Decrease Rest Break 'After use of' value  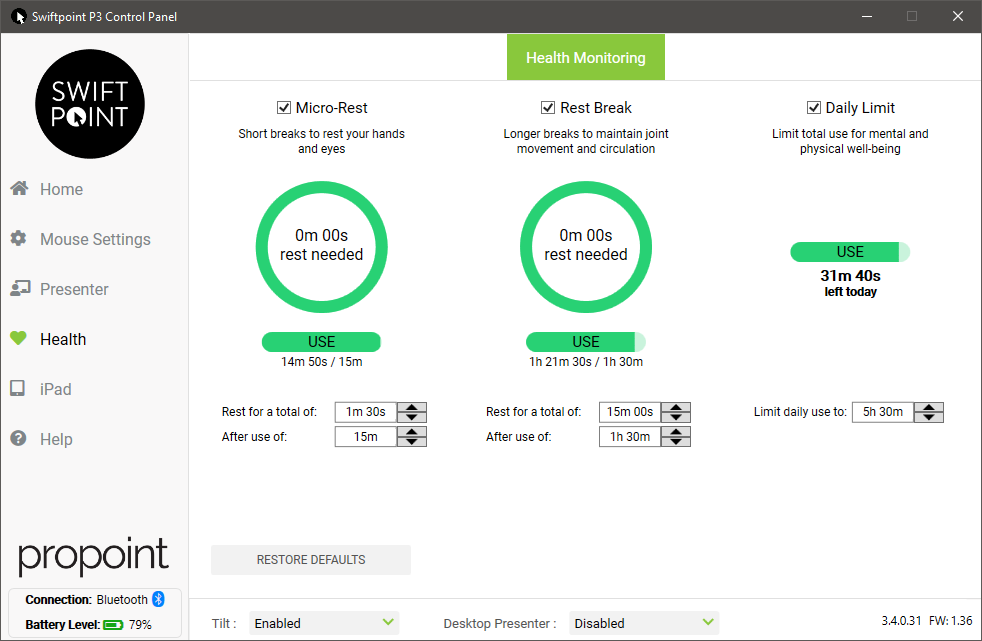click(676, 441)
